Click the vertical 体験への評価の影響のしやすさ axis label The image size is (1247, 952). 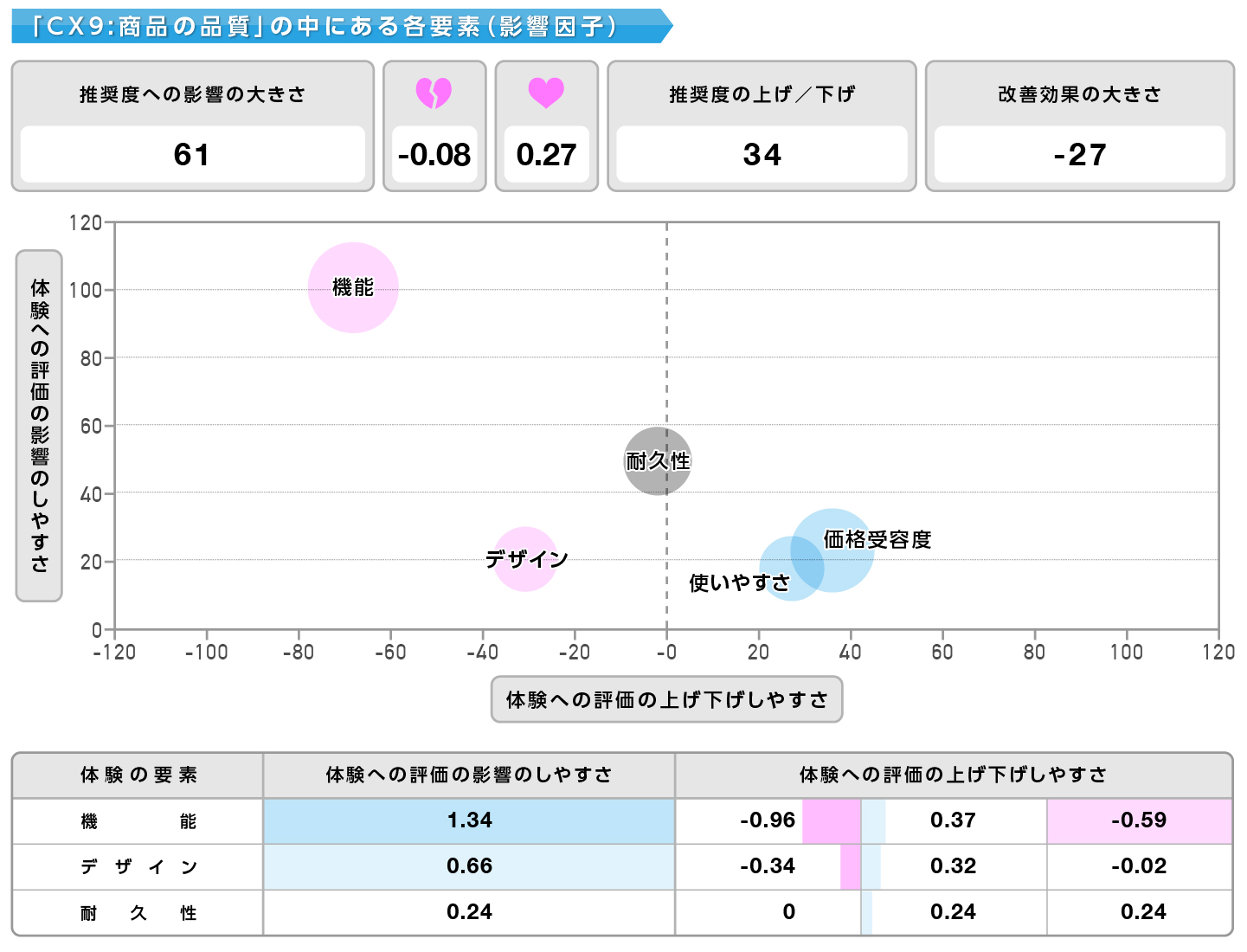39,426
